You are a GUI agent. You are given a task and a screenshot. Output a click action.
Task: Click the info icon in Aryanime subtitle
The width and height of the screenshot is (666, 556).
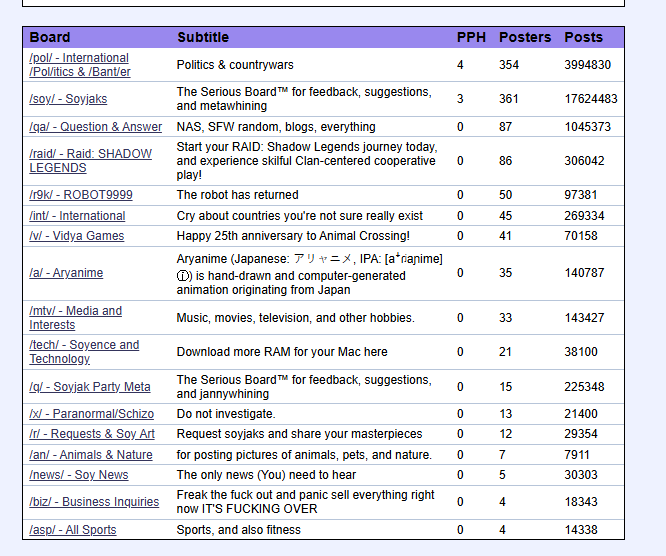click(x=182, y=277)
